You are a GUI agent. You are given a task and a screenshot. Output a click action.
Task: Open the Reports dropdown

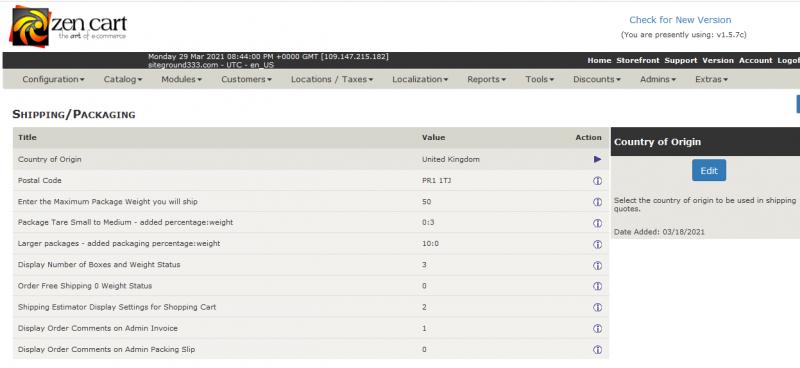tap(487, 79)
